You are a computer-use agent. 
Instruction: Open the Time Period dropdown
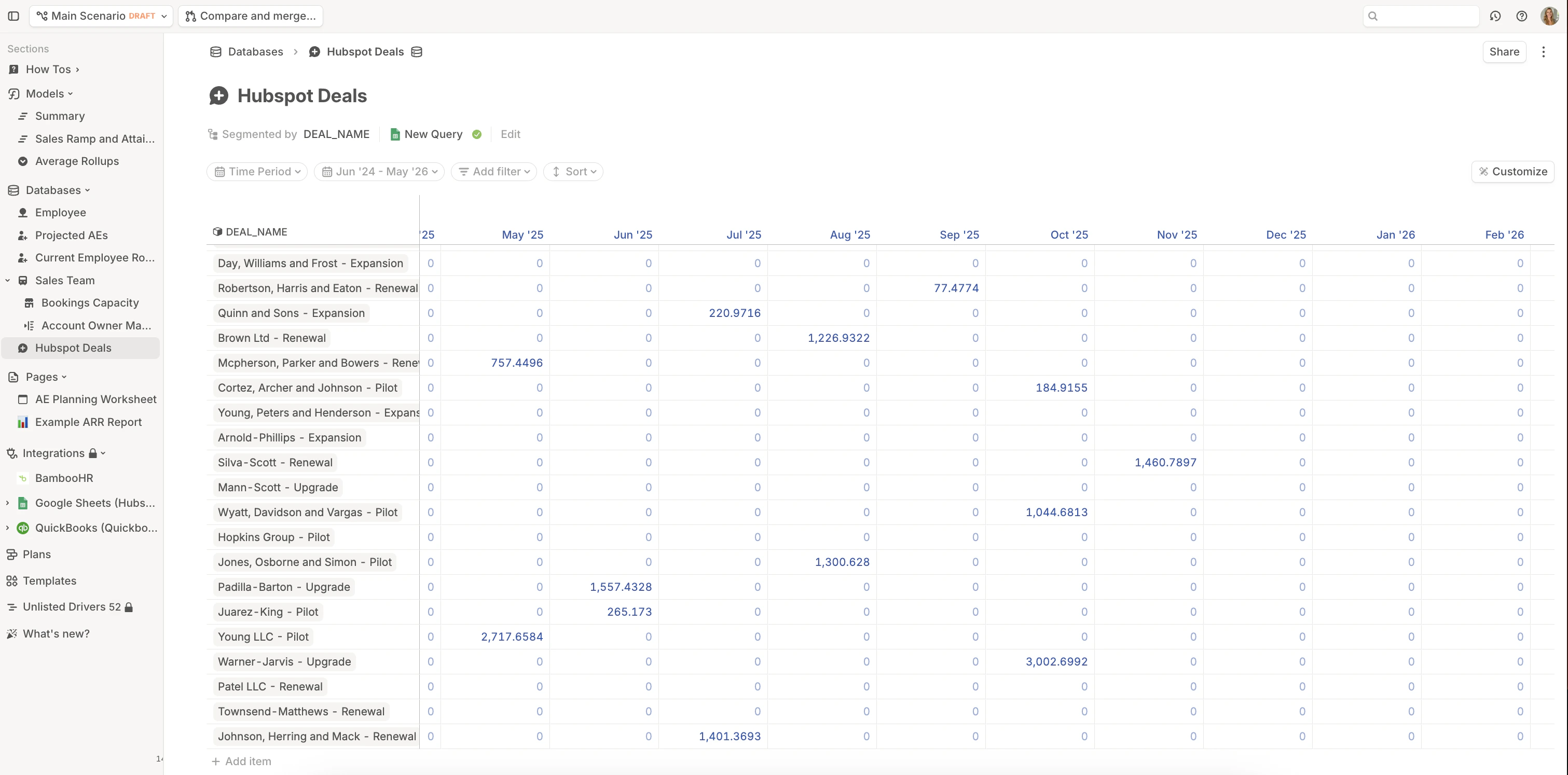pyautogui.click(x=256, y=172)
